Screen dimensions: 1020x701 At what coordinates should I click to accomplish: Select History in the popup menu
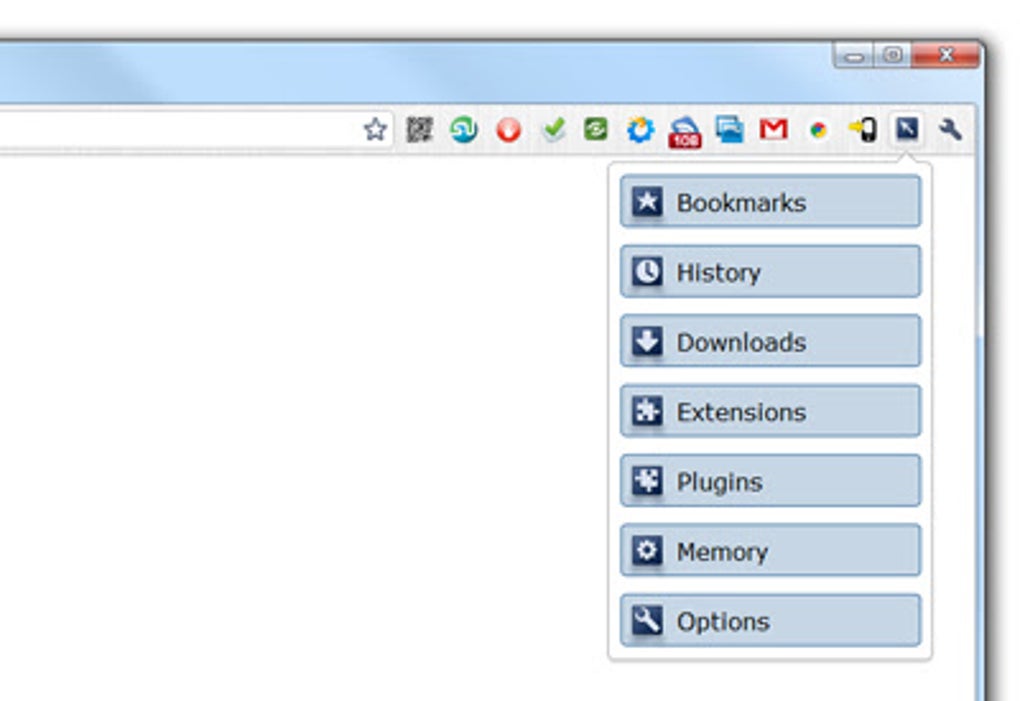tap(769, 272)
